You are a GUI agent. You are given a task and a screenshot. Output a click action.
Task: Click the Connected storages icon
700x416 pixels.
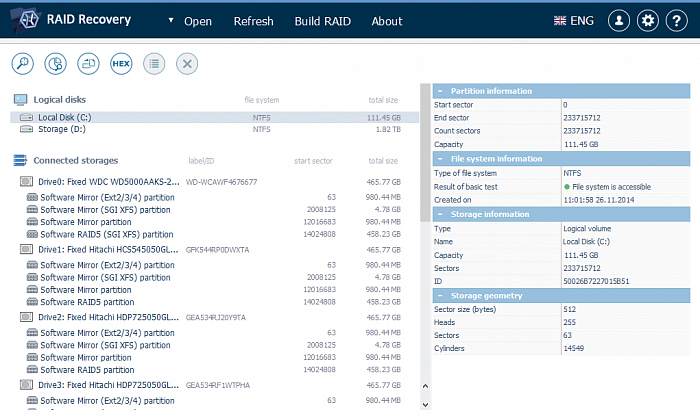tap(20, 160)
